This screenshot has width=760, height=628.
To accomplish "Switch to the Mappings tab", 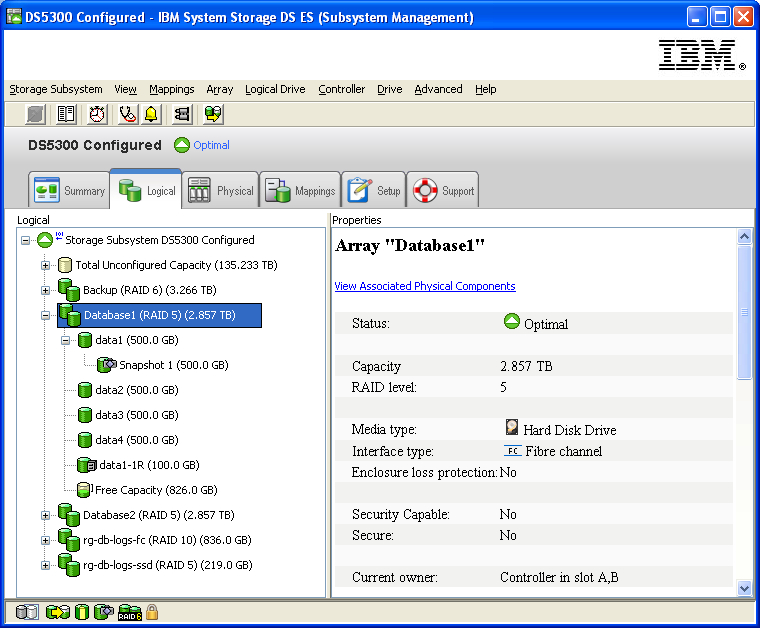I will (300, 190).
